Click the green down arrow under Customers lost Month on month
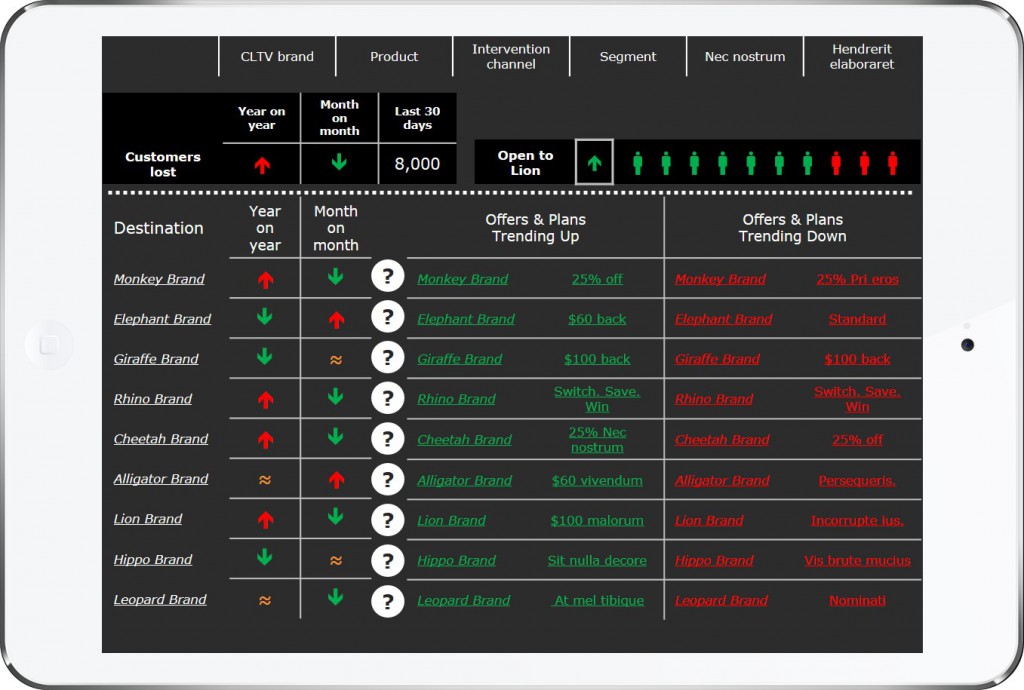This screenshot has height=690, width=1024. coord(339,162)
